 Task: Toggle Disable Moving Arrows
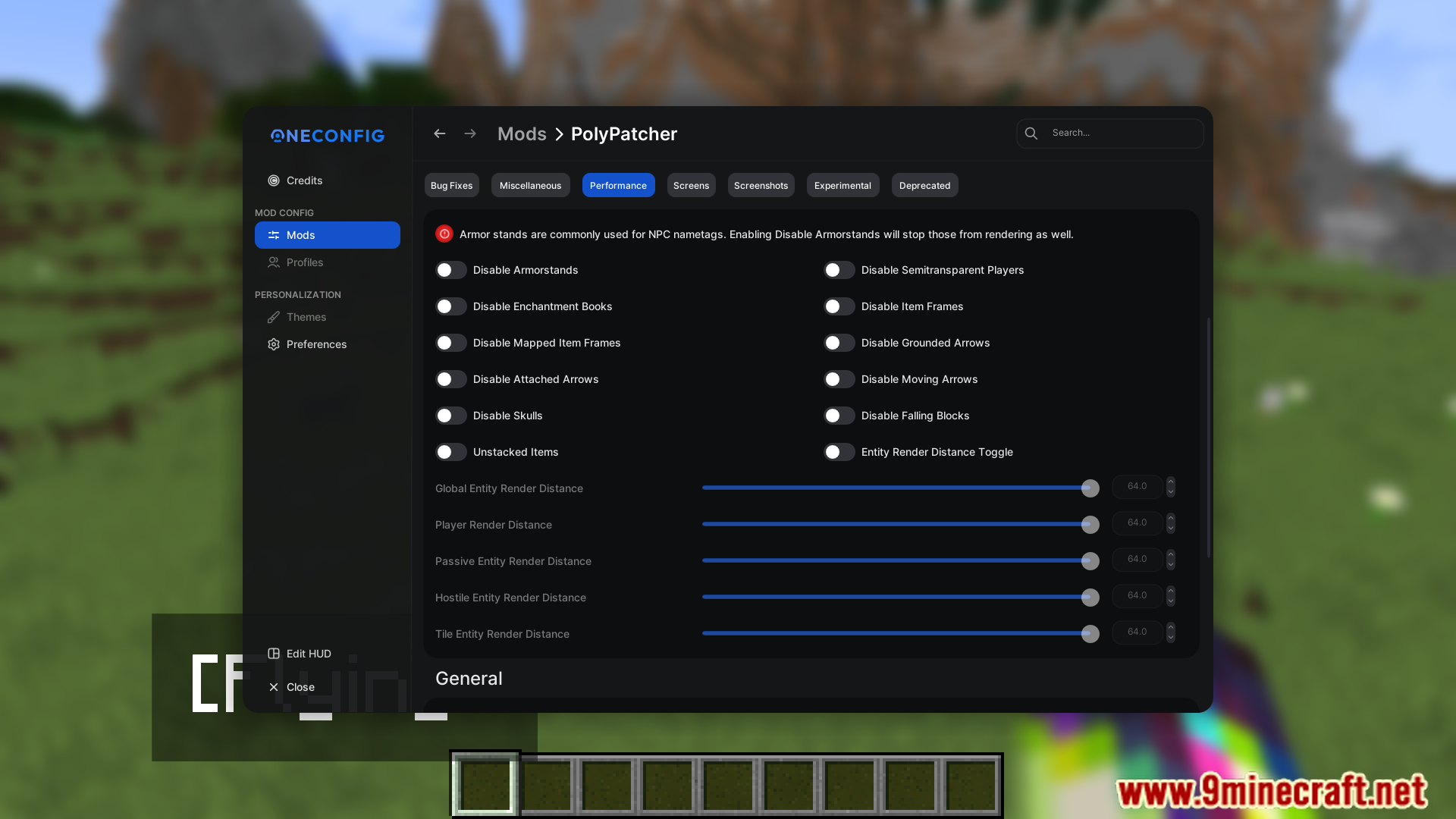(x=839, y=379)
